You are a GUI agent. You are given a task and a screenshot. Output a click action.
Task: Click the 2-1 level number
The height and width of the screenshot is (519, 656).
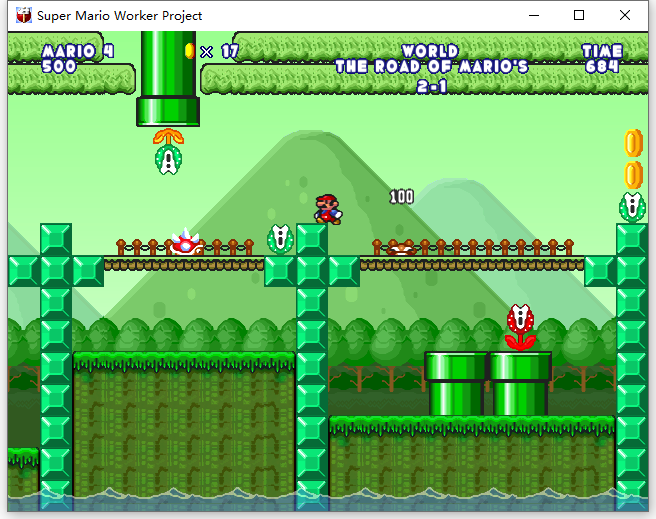(432, 86)
